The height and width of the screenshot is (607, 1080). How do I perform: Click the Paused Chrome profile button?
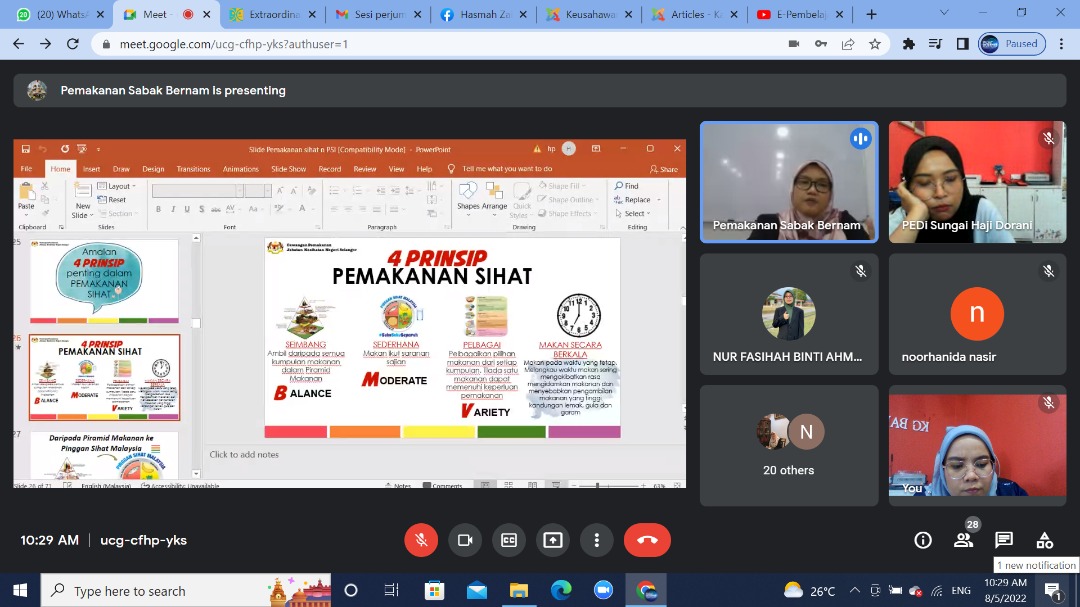(x=1012, y=44)
